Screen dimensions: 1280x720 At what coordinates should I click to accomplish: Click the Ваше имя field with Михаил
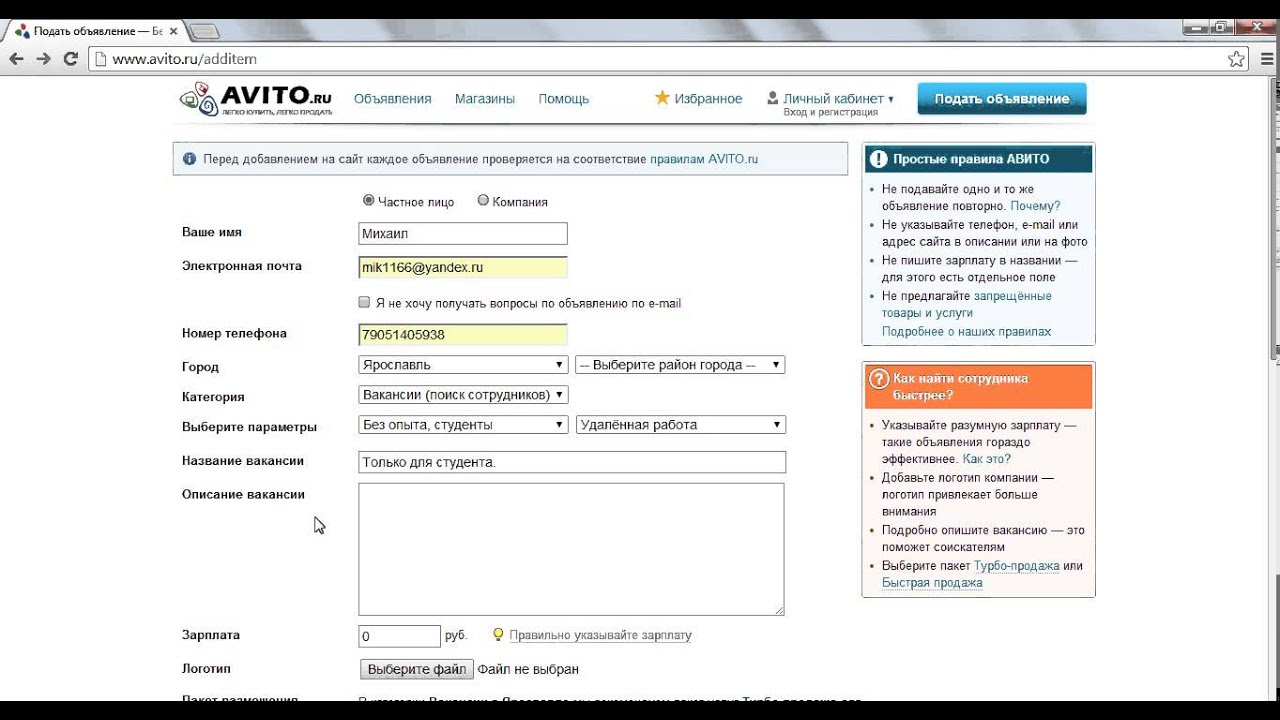(463, 234)
